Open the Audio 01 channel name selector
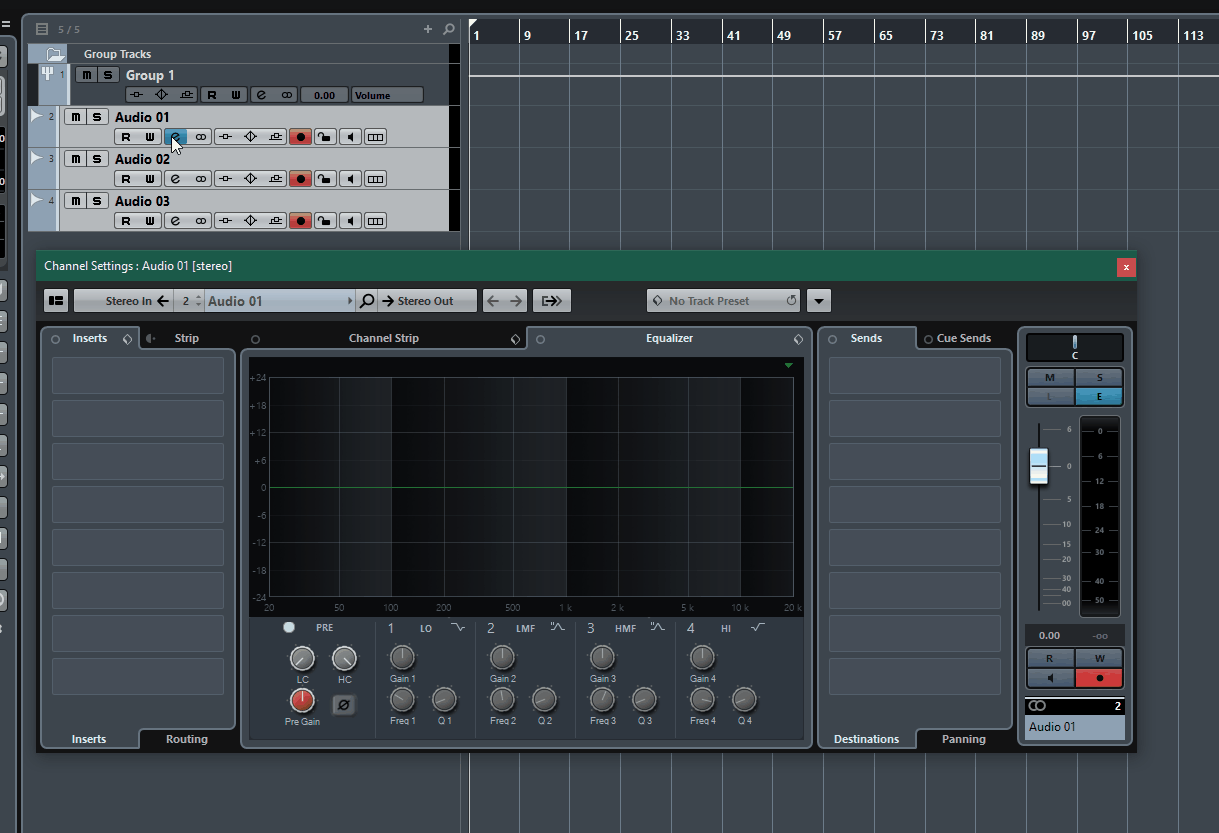 [280, 301]
